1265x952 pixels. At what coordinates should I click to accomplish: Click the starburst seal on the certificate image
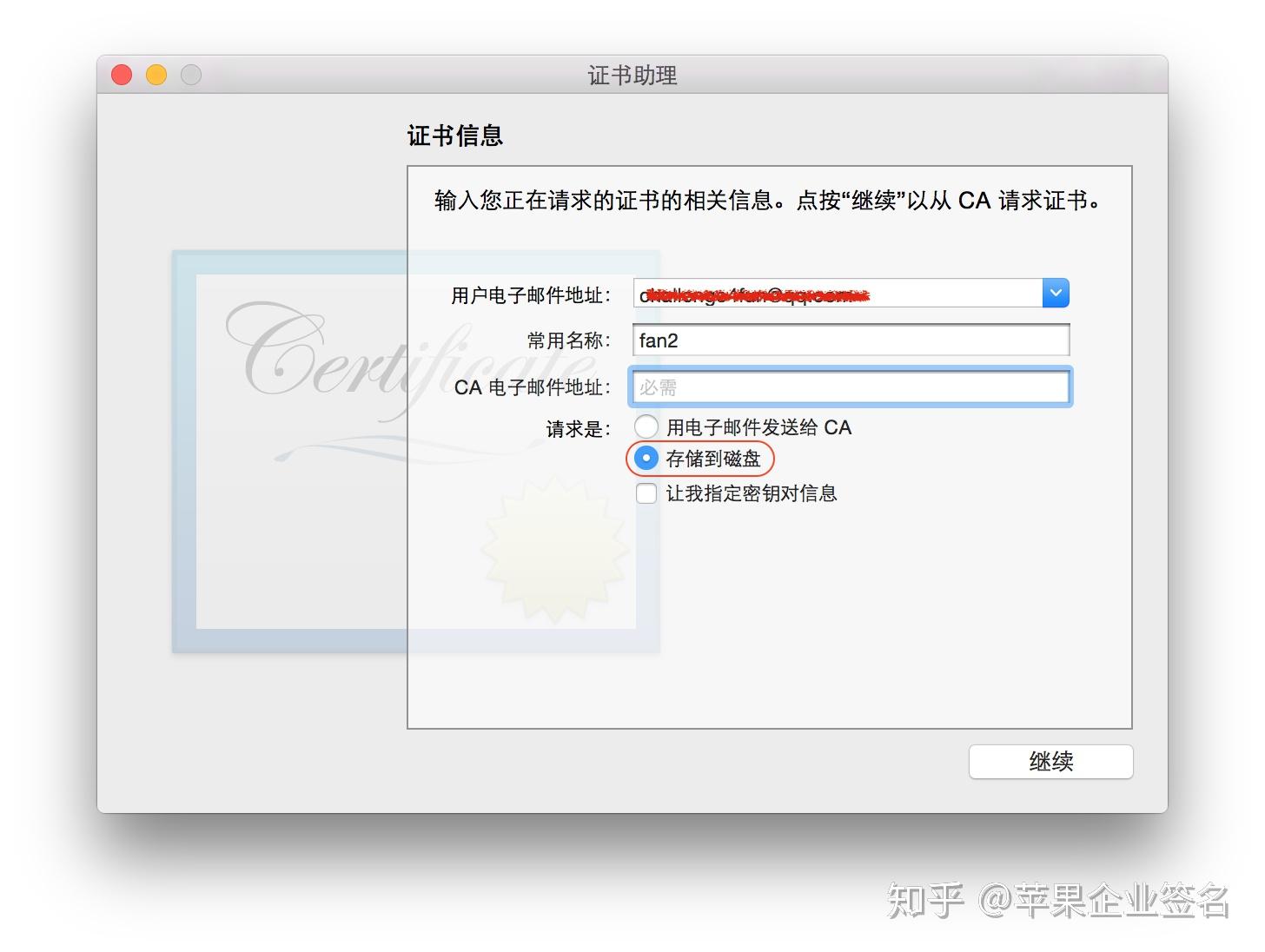pyautogui.click(x=554, y=550)
